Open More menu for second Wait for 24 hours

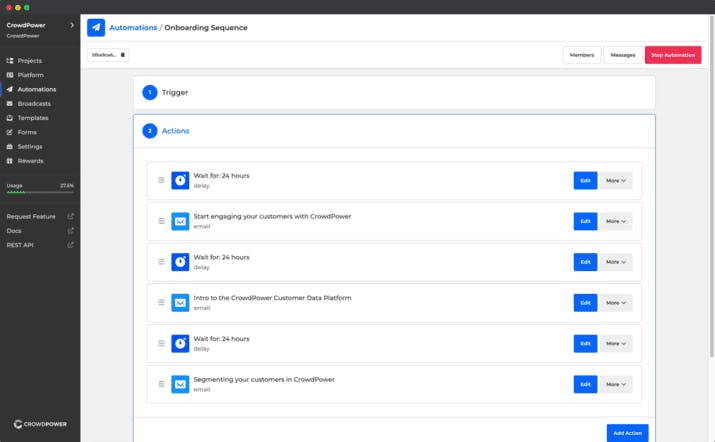point(616,262)
